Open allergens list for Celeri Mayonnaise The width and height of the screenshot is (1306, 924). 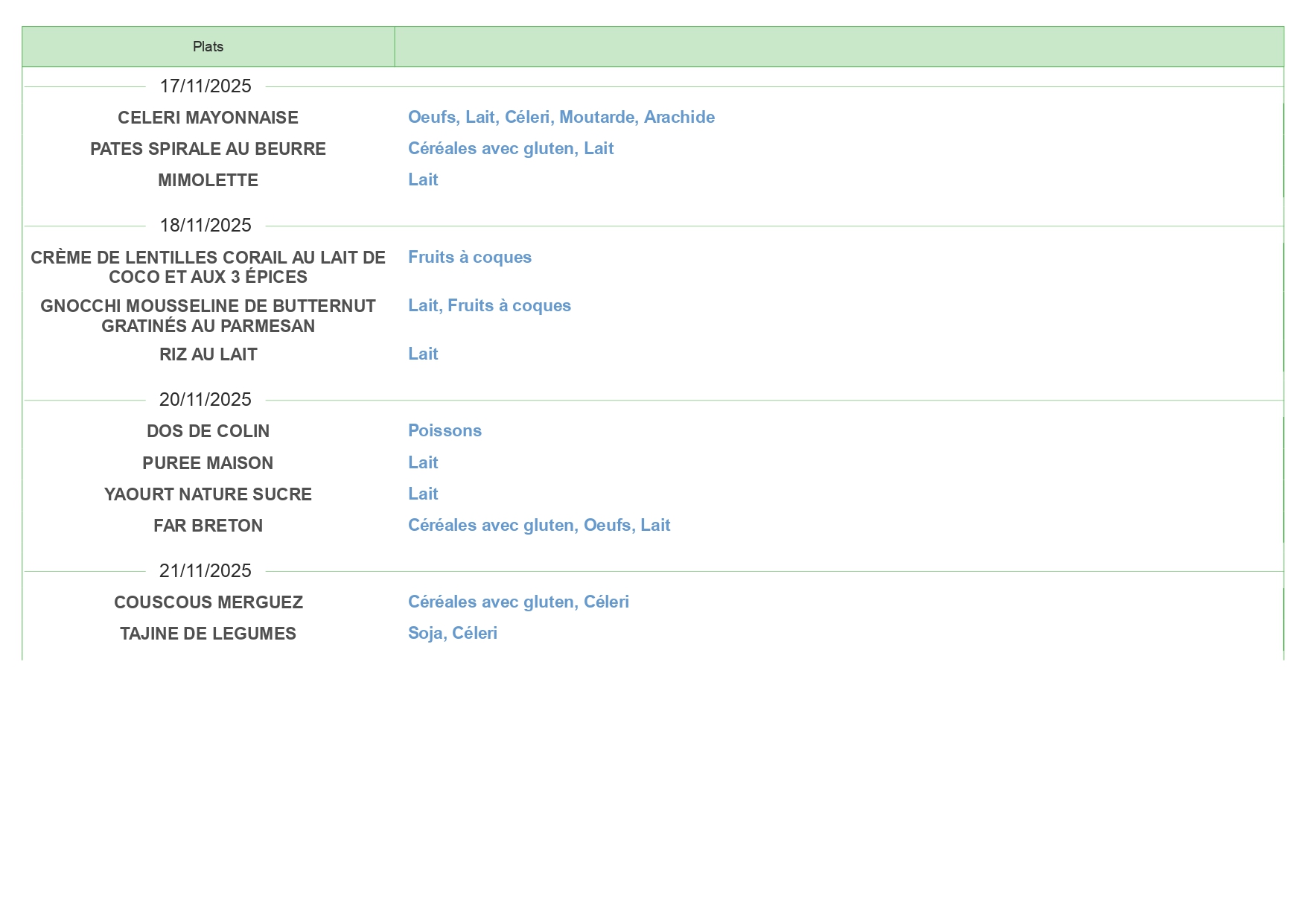(561, 117)
